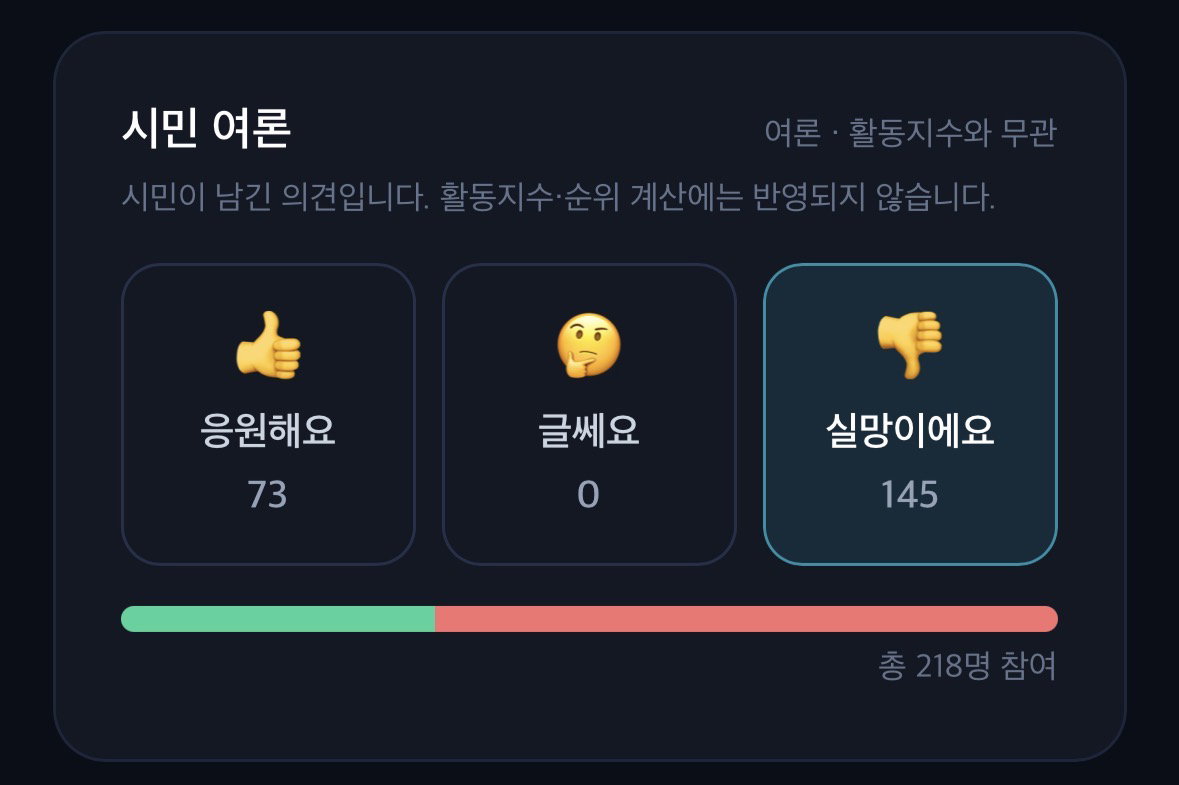Click empty area of the 시민 여론 card
1179x785 pixels.
[526, 707]
